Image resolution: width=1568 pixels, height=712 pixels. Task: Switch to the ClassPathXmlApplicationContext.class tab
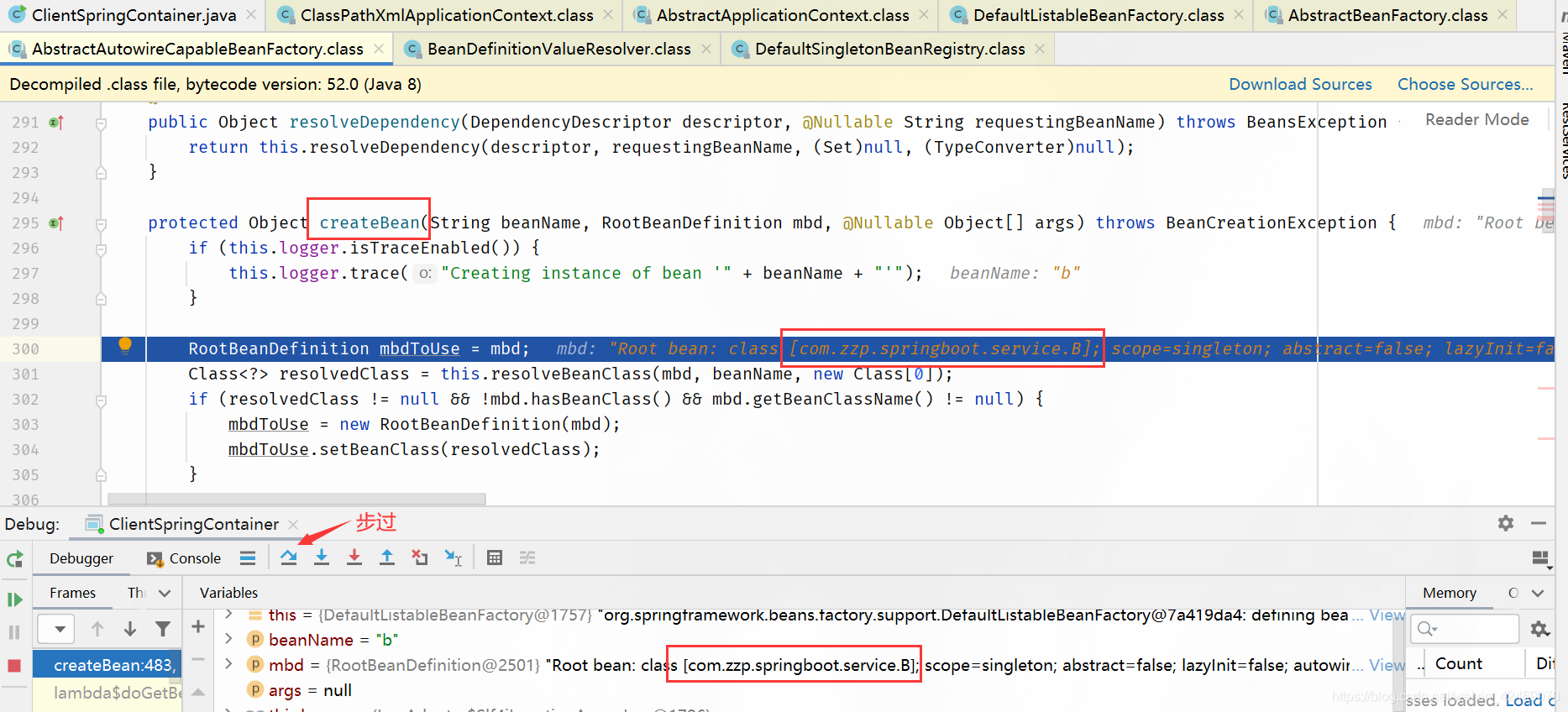coord(447,15)
